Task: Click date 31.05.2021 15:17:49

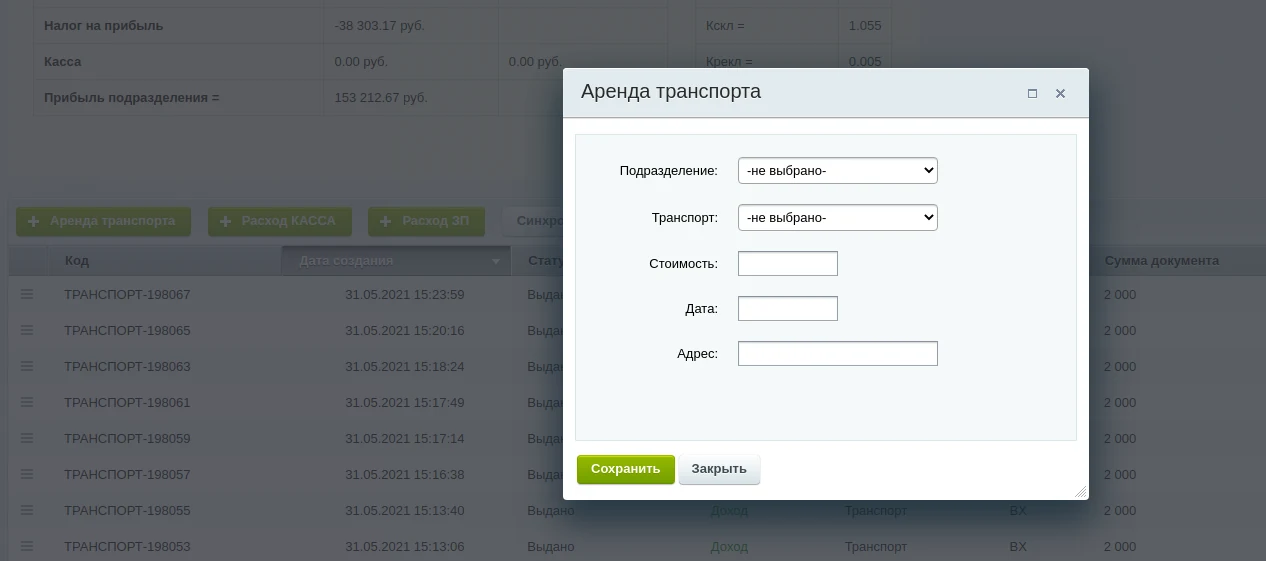Action: pos(405,403)
